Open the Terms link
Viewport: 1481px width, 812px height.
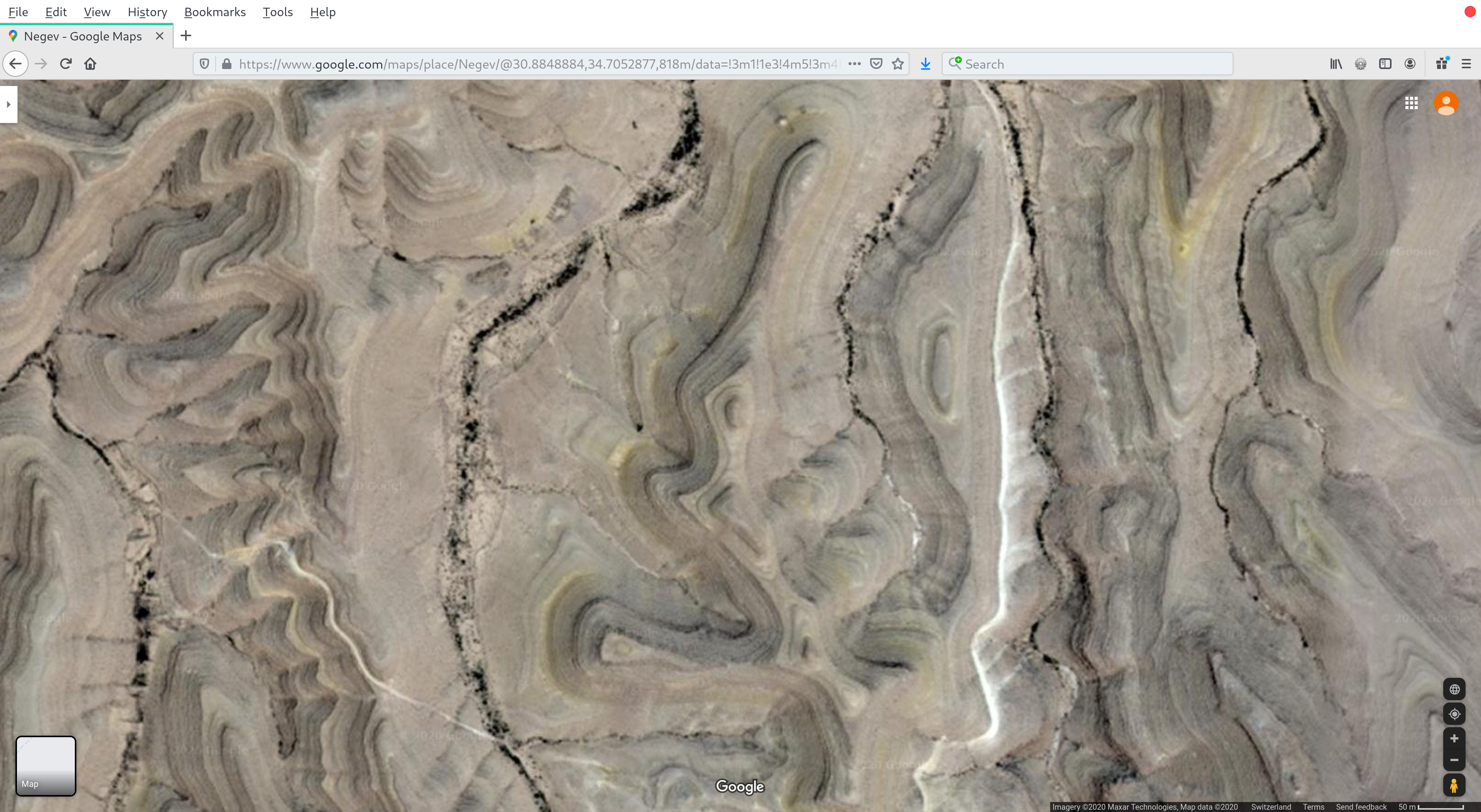[x=1313, y=807]
